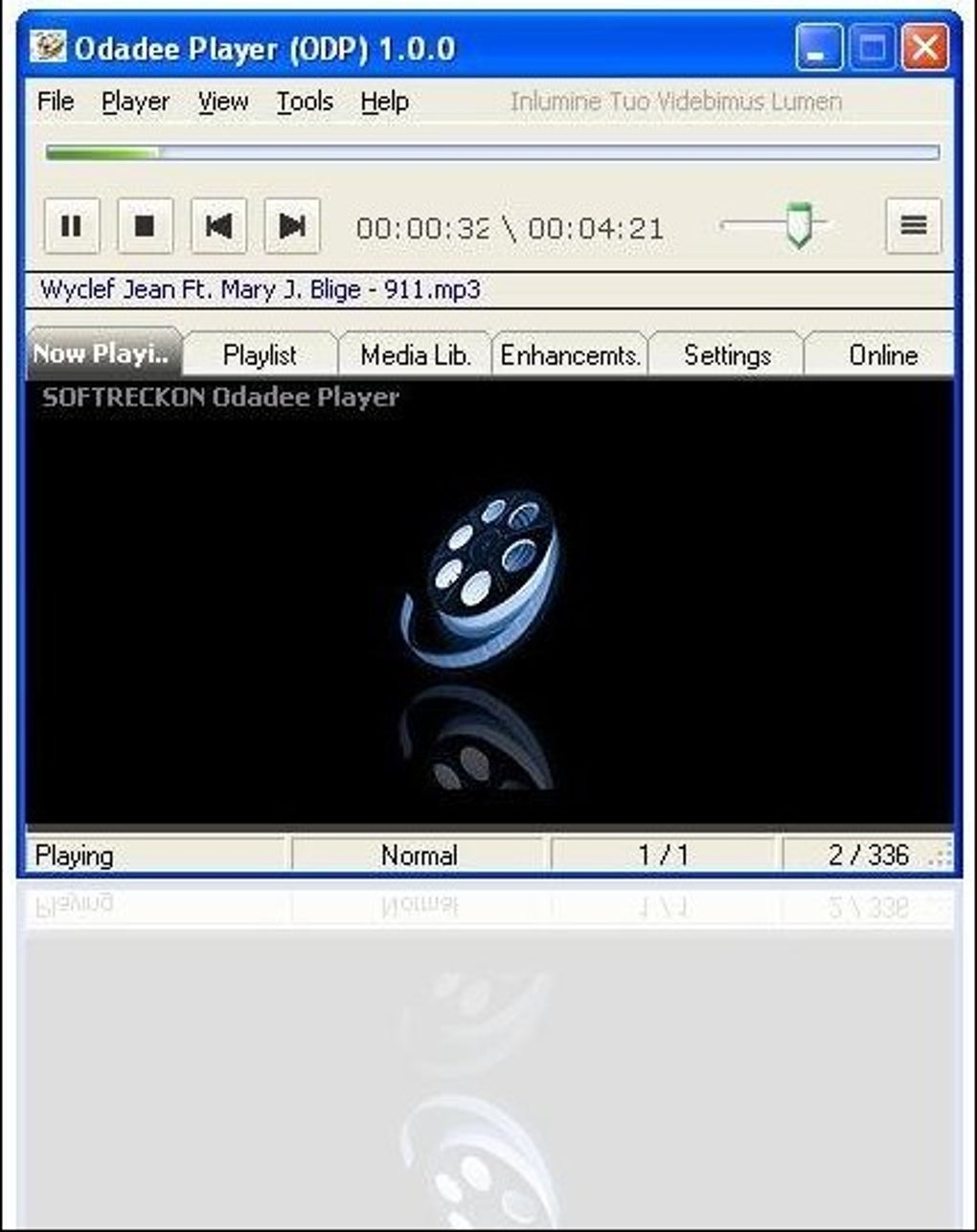
Task: Open the Enhancemts. tab
Action: pyautogui.click(x=570, y=354)
